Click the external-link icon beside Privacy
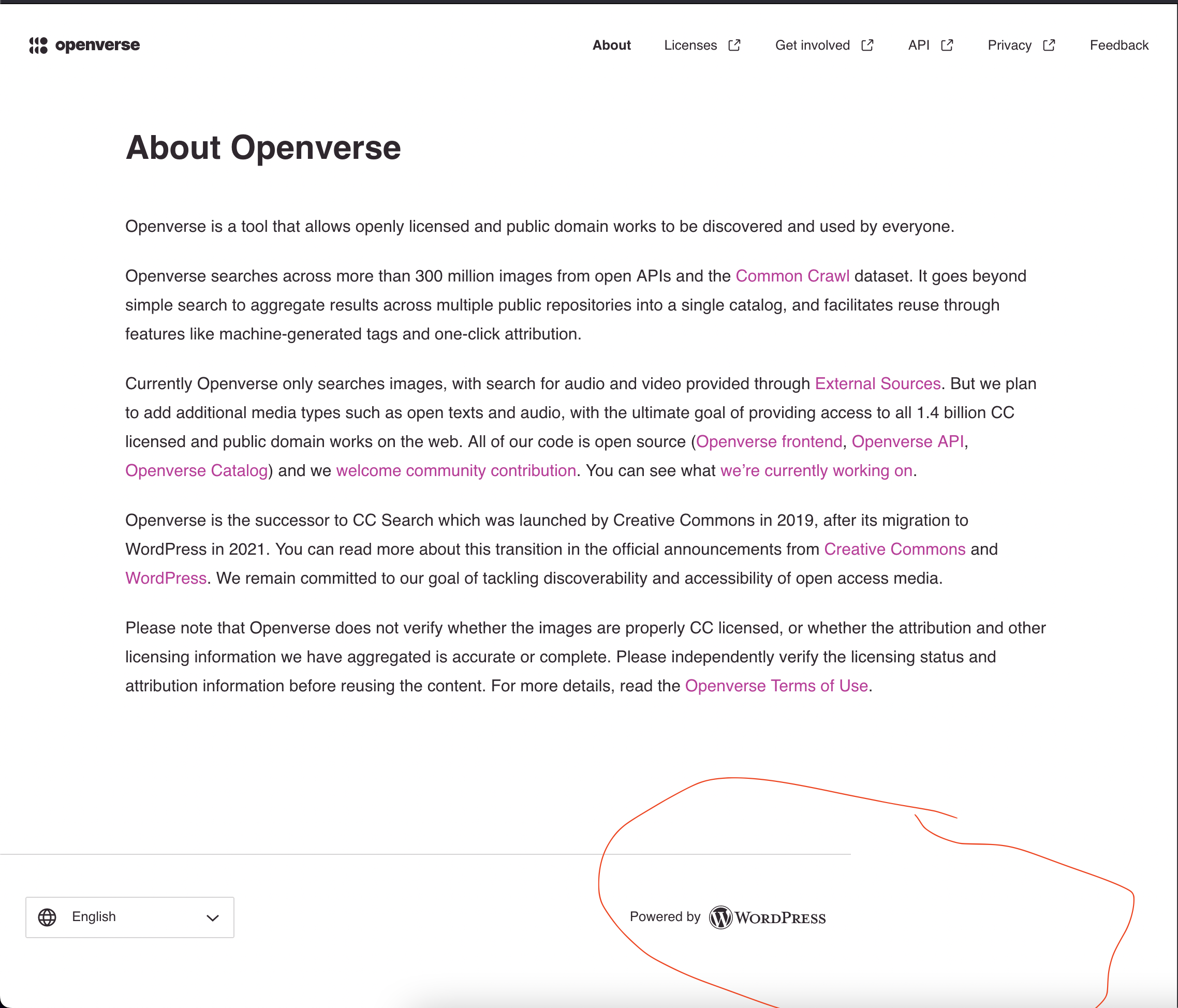The height and width of the screenshot is (1008, 1178). click(1050, 45)
